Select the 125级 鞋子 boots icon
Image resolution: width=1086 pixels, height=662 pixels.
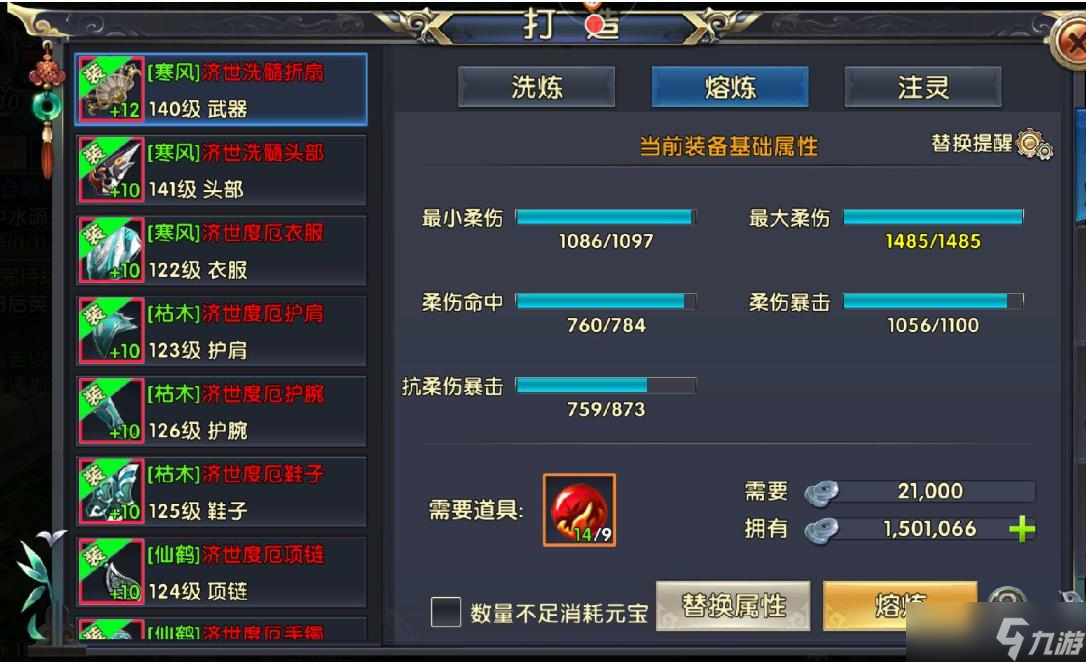pos(111,491)
